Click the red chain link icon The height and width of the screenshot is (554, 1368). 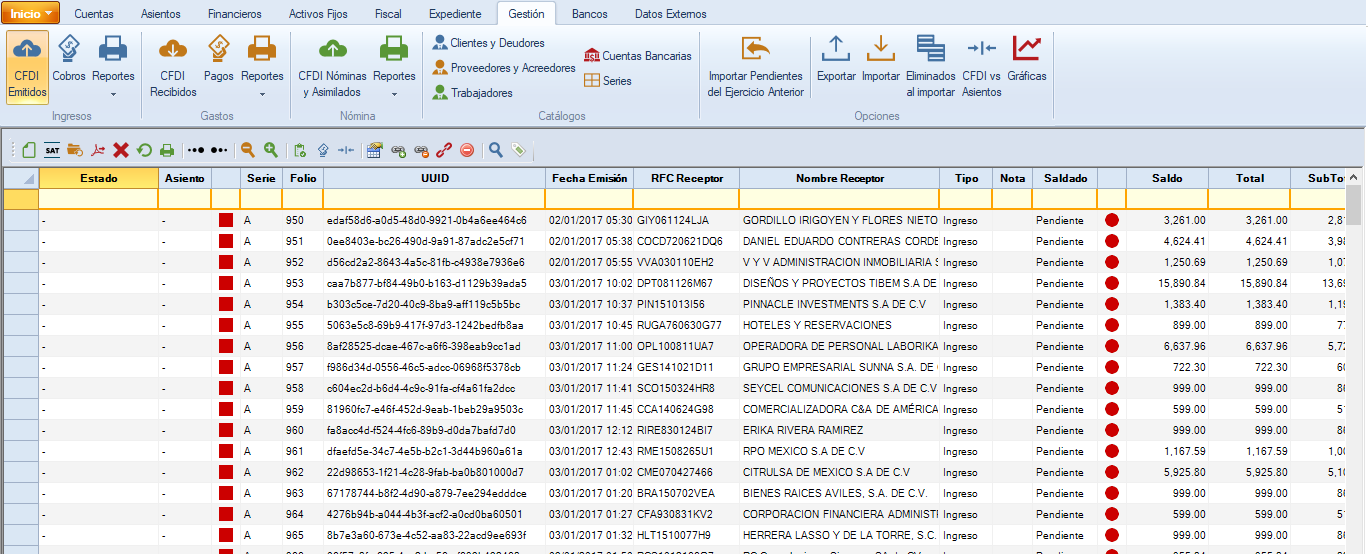[x=444, y=150]
